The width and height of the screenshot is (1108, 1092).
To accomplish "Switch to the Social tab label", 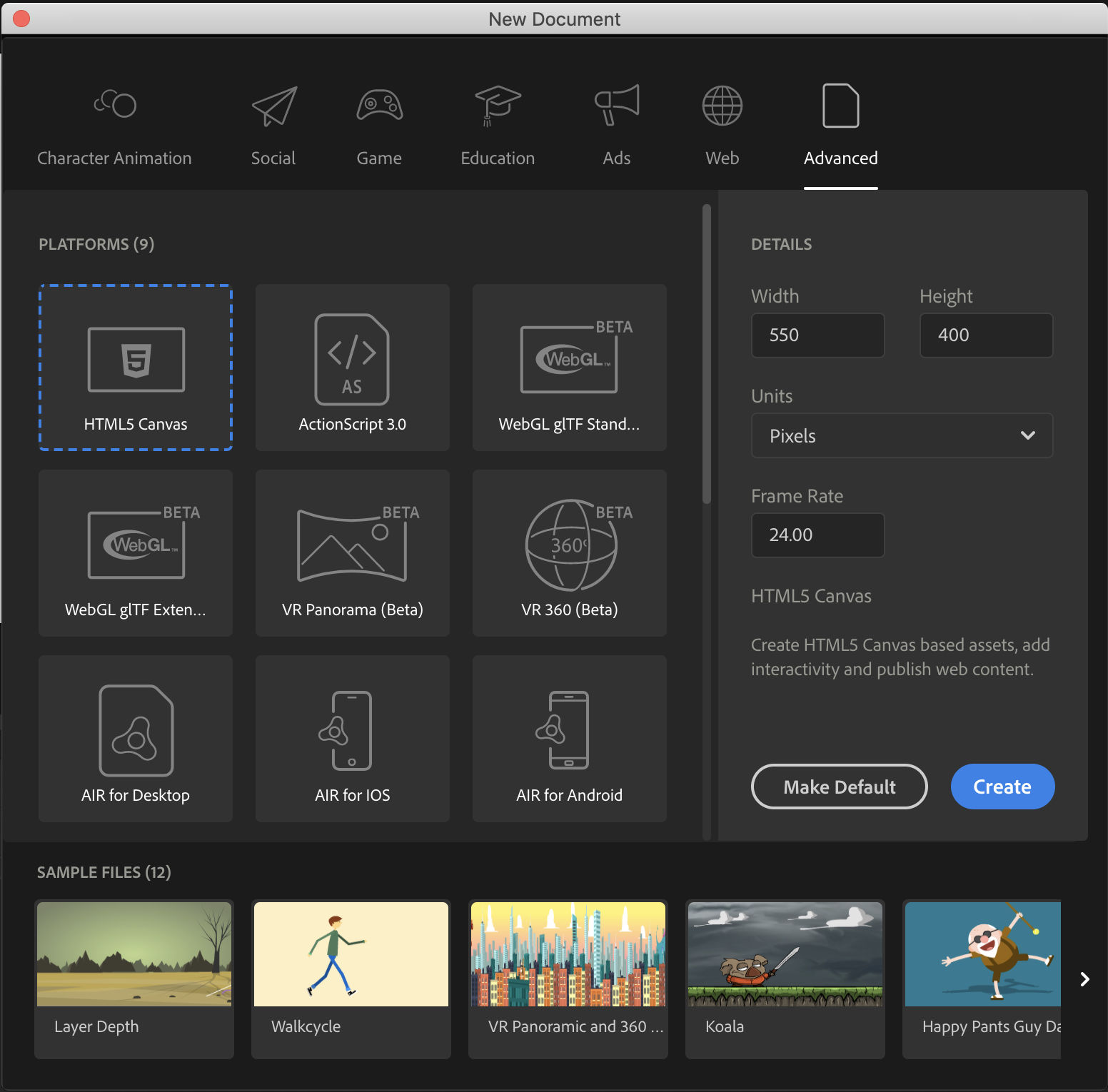I will pyautogui.click(x=273, y=158).
